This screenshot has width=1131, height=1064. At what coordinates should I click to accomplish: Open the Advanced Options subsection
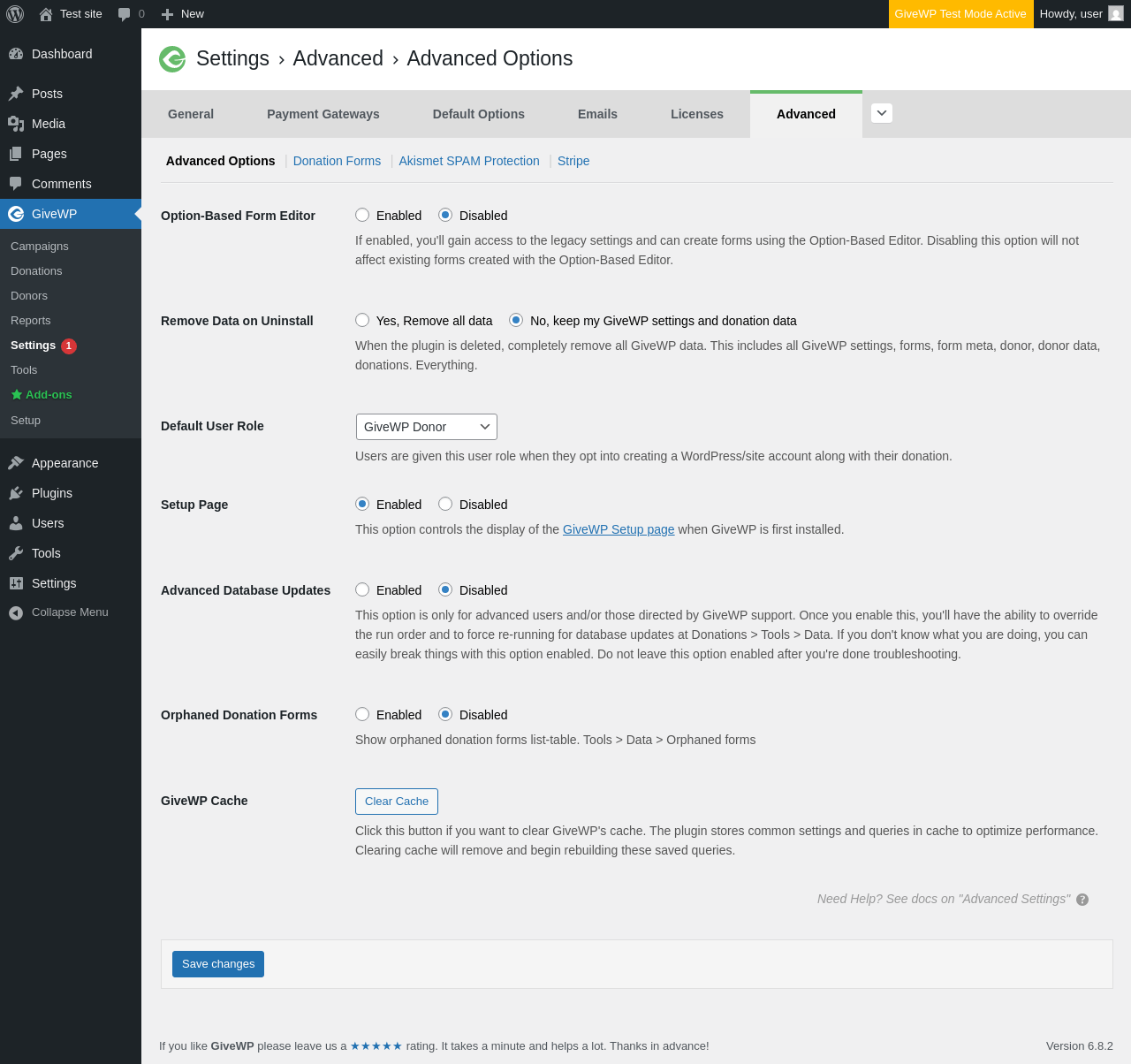coord(221,161)
